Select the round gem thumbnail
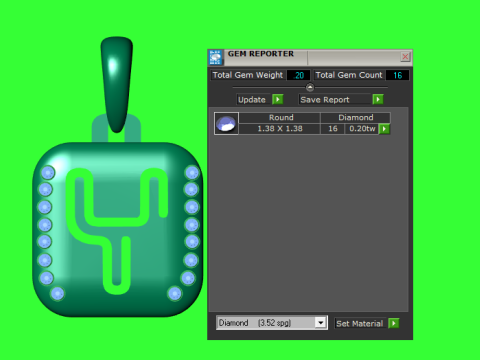The width and height of the screenshot is (480, 360). tap(226, 123)
